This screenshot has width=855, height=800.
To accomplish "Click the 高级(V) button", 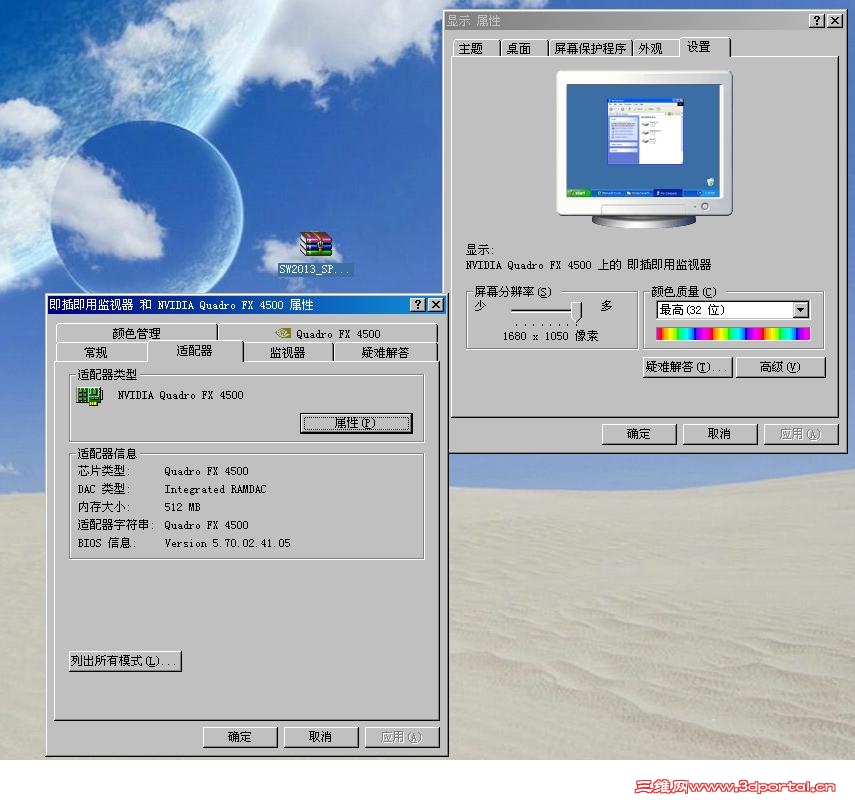I will [781, 367].
